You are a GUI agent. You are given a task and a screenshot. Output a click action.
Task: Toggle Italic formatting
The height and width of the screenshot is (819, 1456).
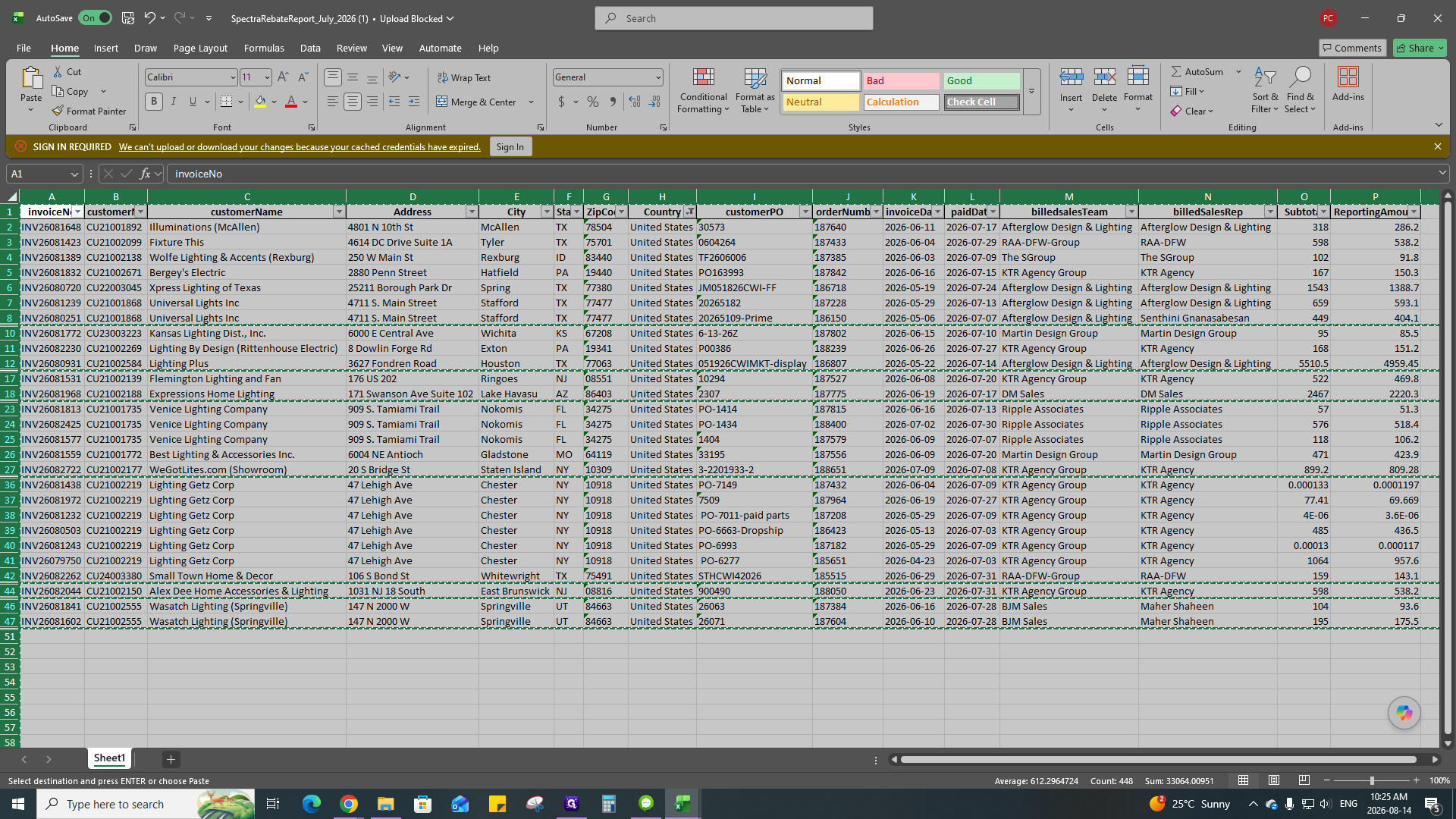pos(174,102)
